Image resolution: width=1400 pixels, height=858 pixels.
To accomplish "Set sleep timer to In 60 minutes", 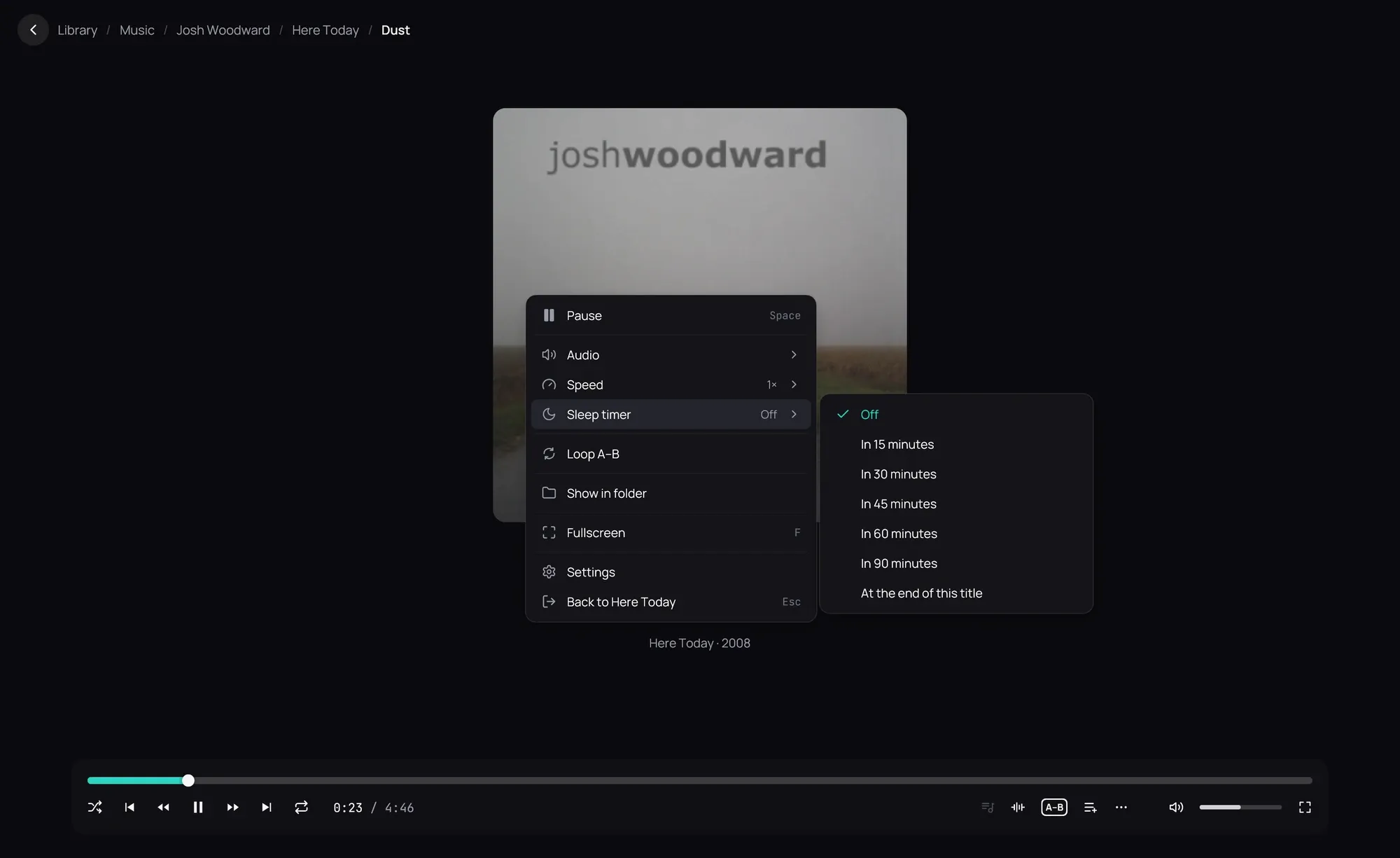I will (956, 534).
